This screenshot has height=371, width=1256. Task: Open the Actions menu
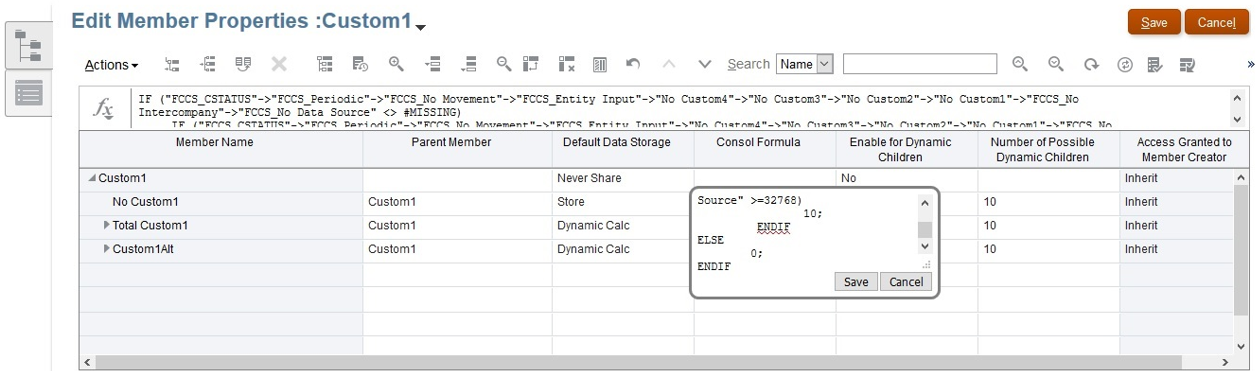pos(111,65)
